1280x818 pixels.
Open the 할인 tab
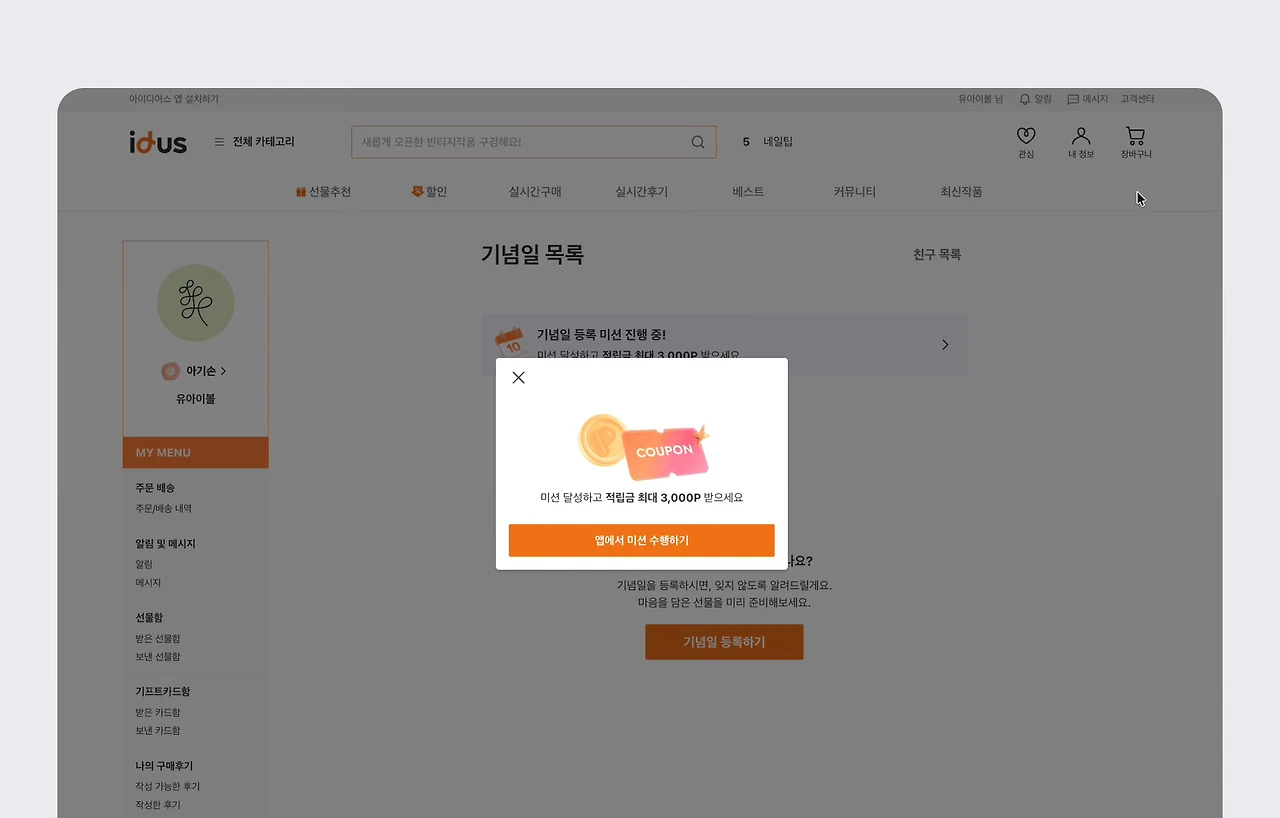tap(429, 192)
